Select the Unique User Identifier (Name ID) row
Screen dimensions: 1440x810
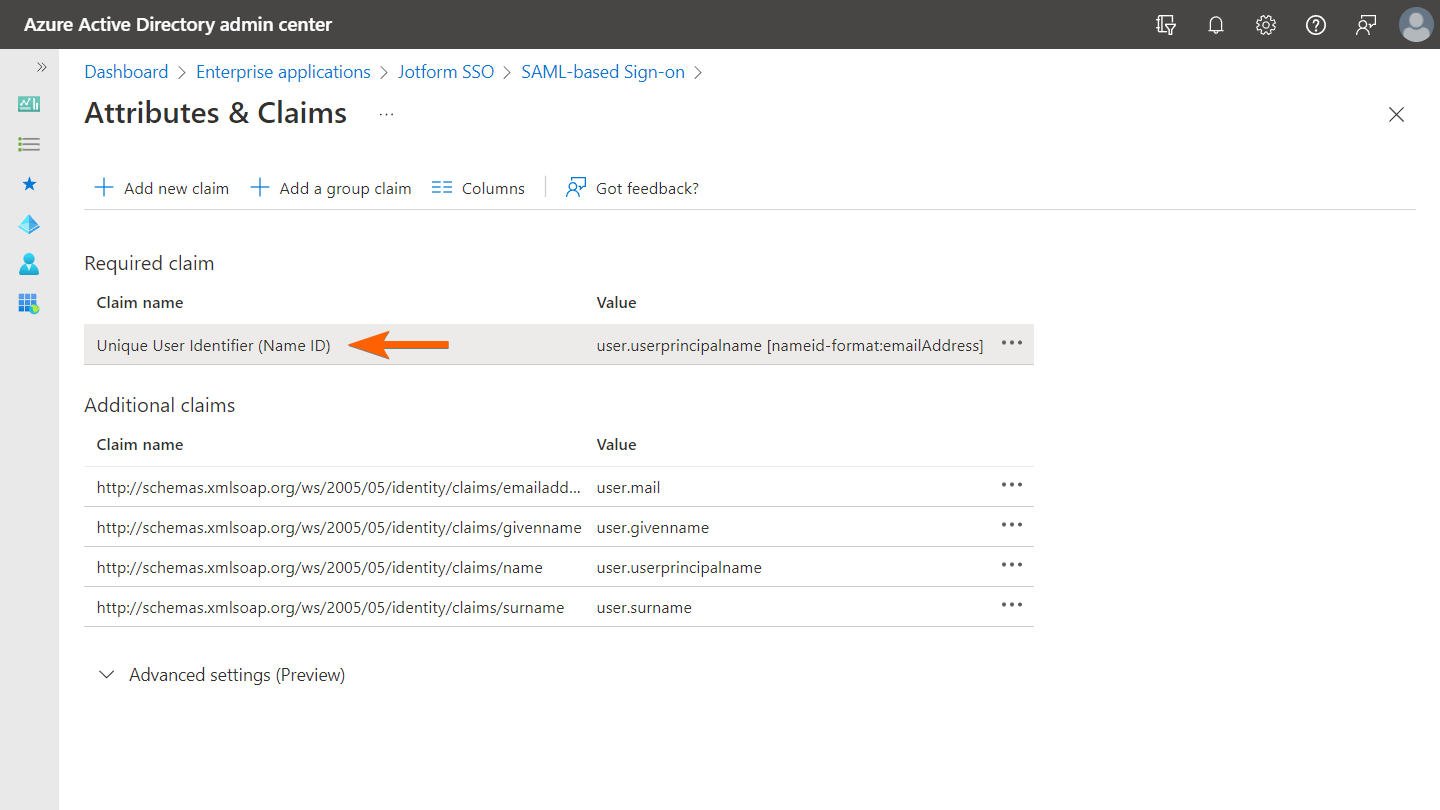tap(214, 346)
